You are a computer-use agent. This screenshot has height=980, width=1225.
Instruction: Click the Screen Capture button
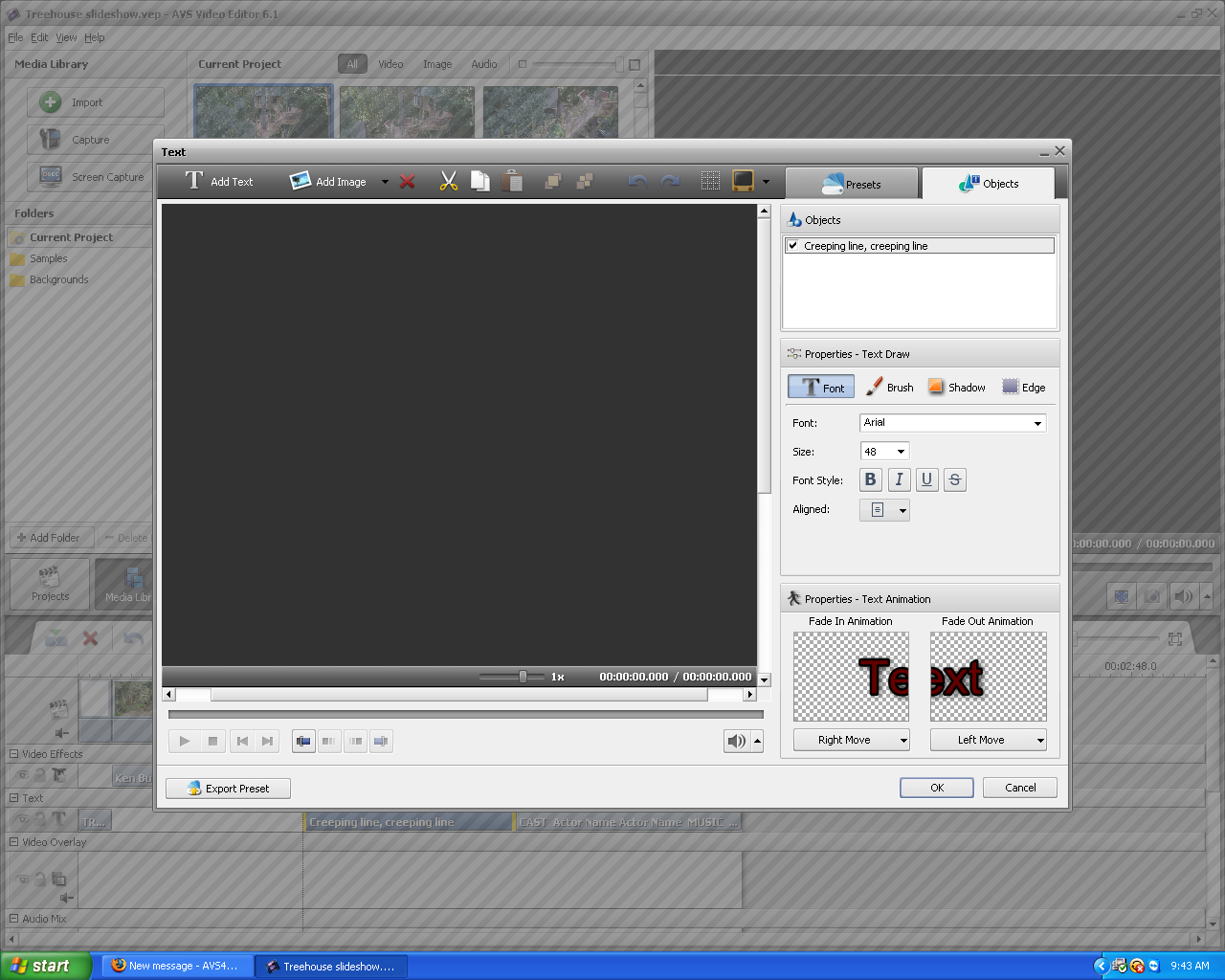pos(95,177)
